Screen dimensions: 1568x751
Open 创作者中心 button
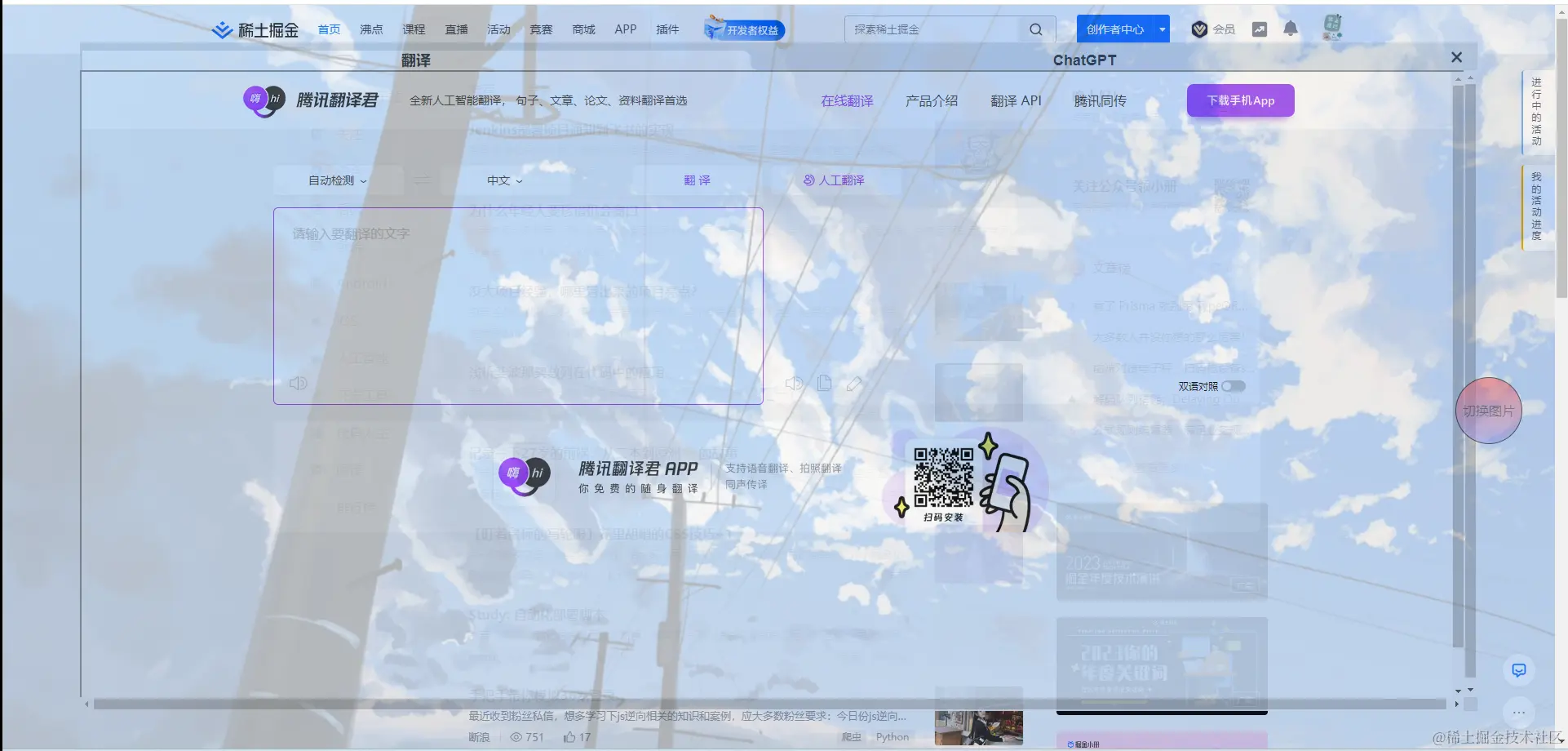pyautogui.click(x=1115, y=29)
